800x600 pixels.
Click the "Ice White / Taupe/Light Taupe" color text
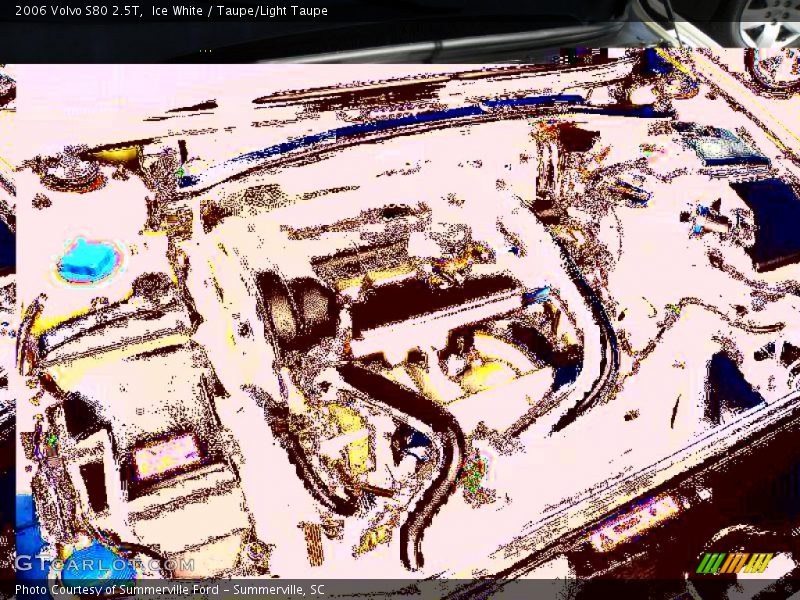tap(240, 11)
